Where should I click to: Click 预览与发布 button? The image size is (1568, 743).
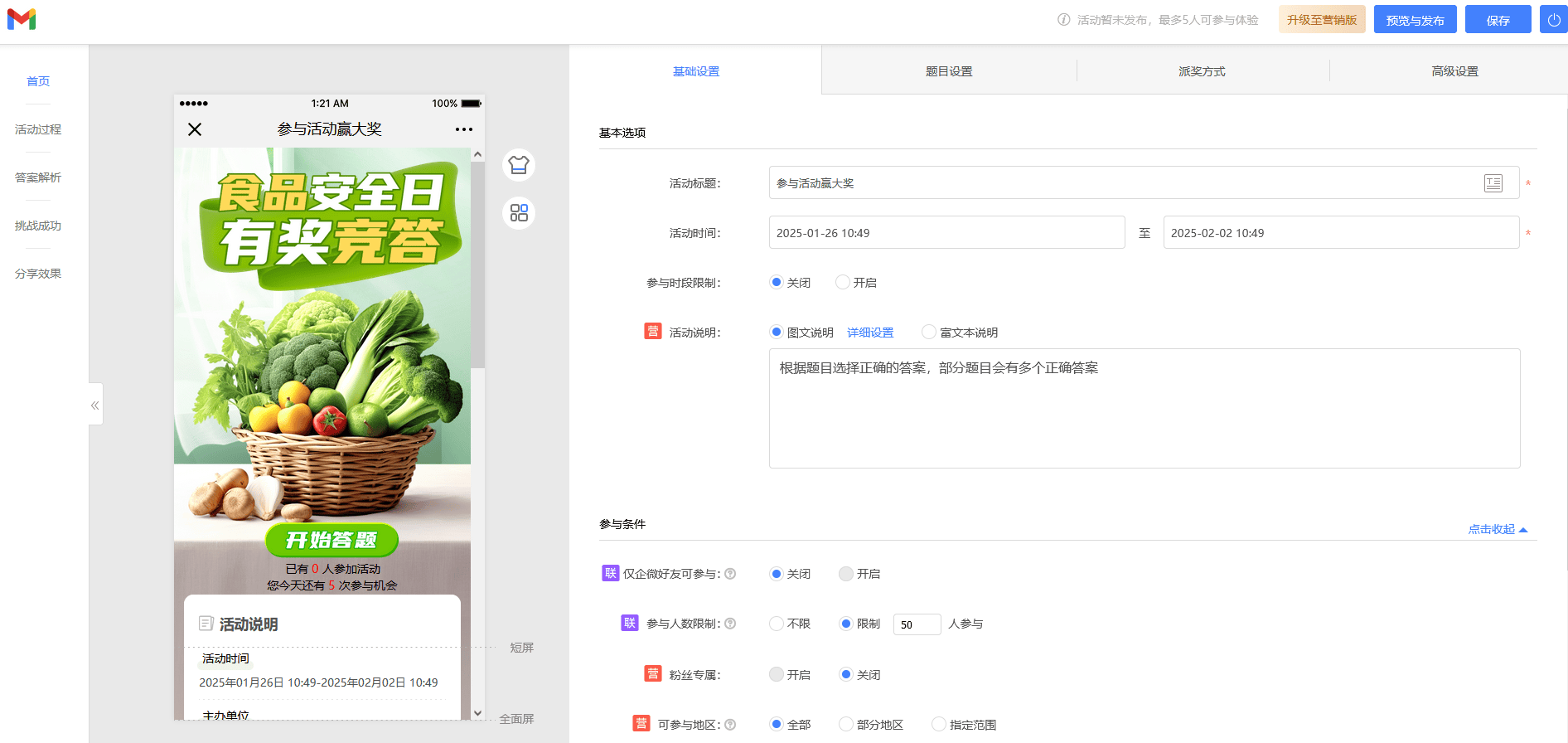coord(1415,19)
